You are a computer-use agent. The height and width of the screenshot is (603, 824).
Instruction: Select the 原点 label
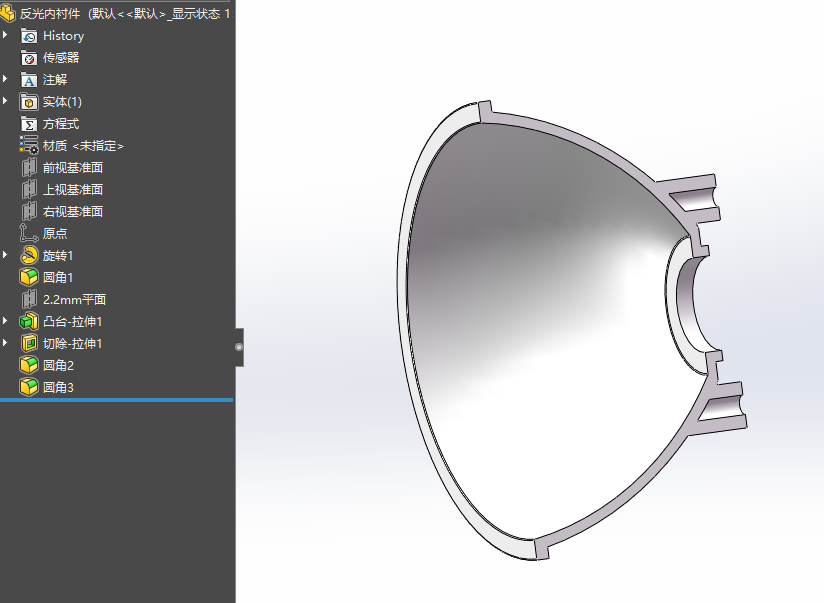[55, 233]
